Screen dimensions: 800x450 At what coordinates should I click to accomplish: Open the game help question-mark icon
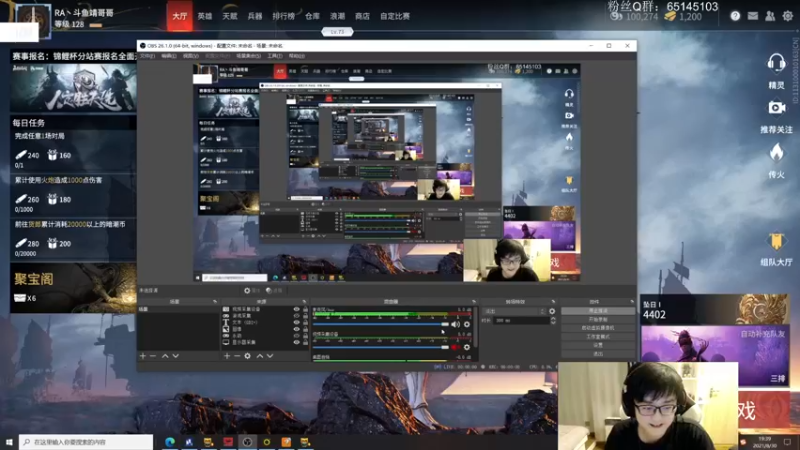pos(735,16)
